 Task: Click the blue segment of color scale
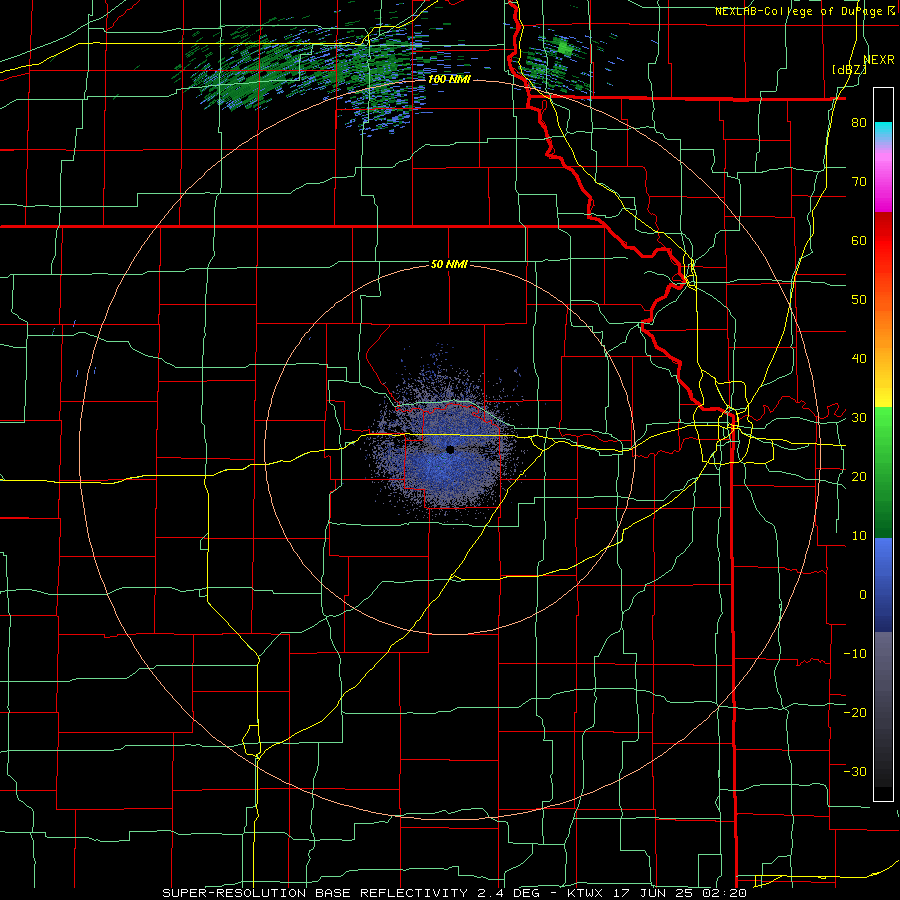tap(883, 585)
